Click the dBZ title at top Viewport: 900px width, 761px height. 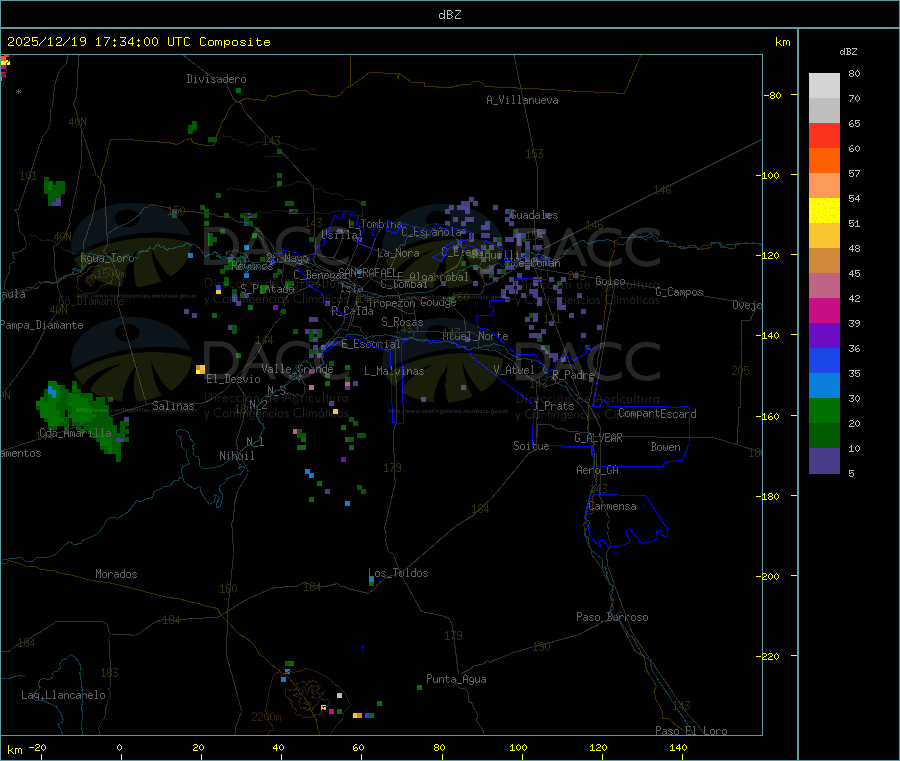(449, 14)
